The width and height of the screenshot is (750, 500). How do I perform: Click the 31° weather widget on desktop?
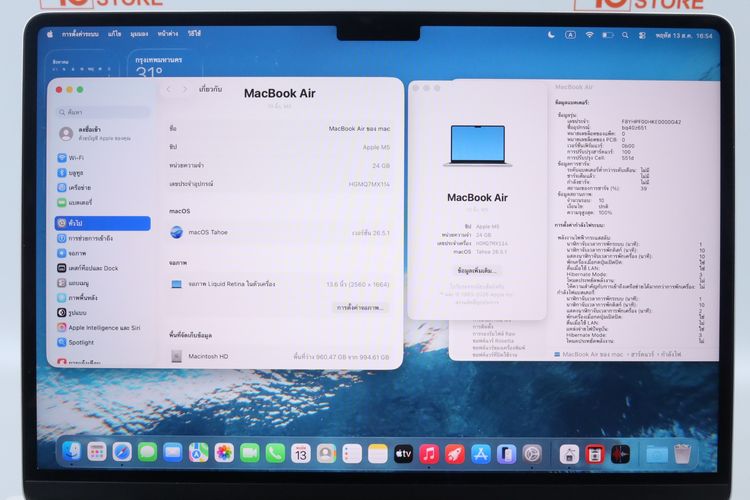click(x=165, y=65)
